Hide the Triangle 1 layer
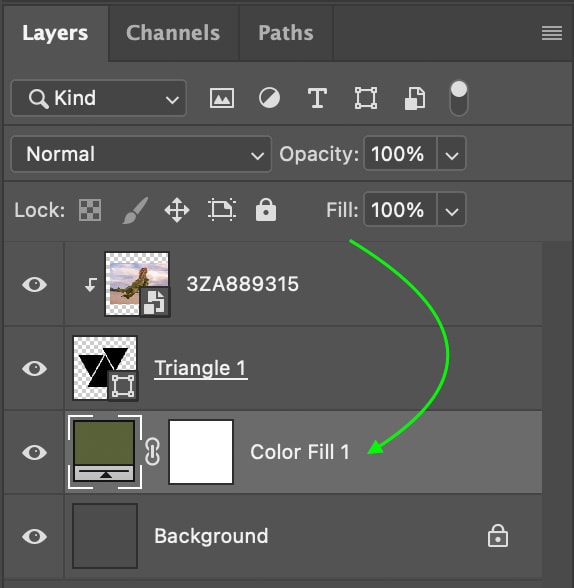Screen dimensions: 574x588 pos(34,368)
